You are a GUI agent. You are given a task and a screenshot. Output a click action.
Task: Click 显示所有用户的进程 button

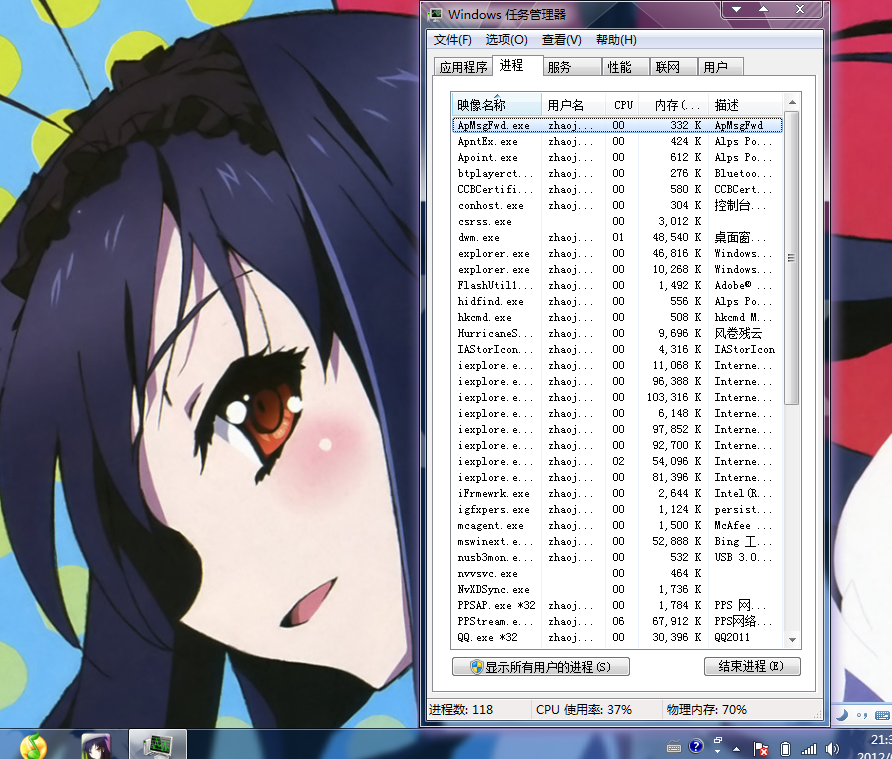540,666
